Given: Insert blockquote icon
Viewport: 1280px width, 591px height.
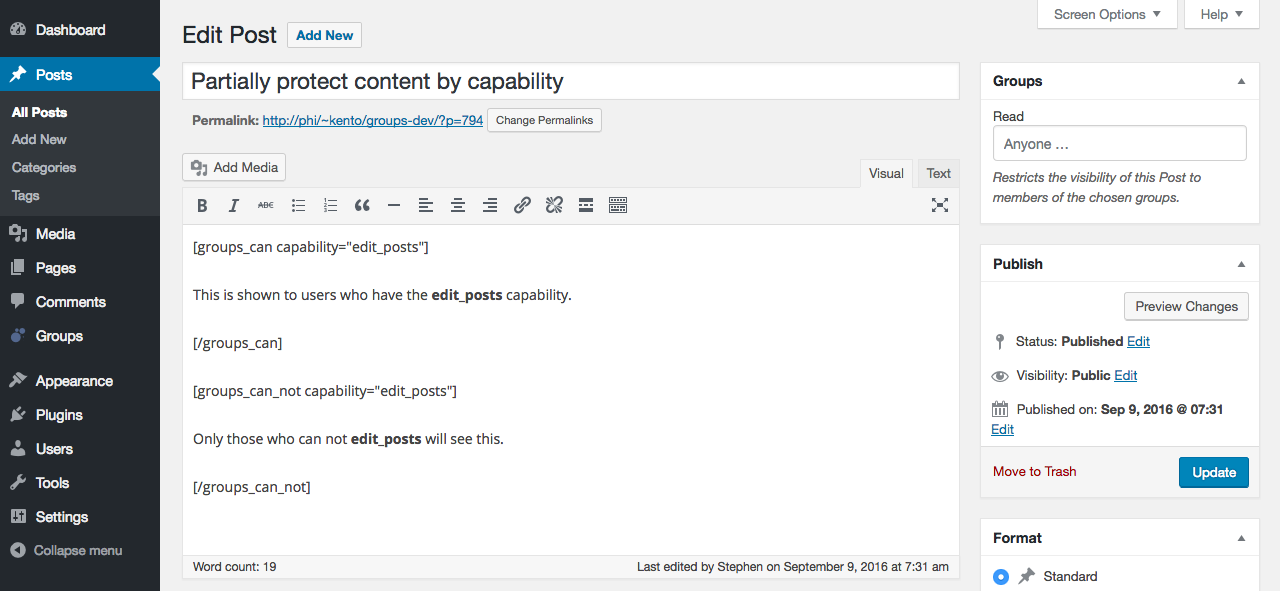Looking at the screenshot, I should 362,205.
